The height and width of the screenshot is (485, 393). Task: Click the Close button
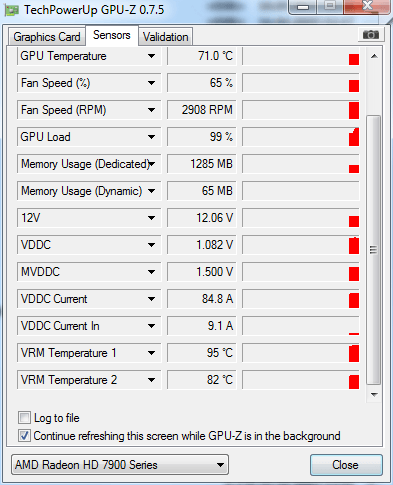(346, 465)
